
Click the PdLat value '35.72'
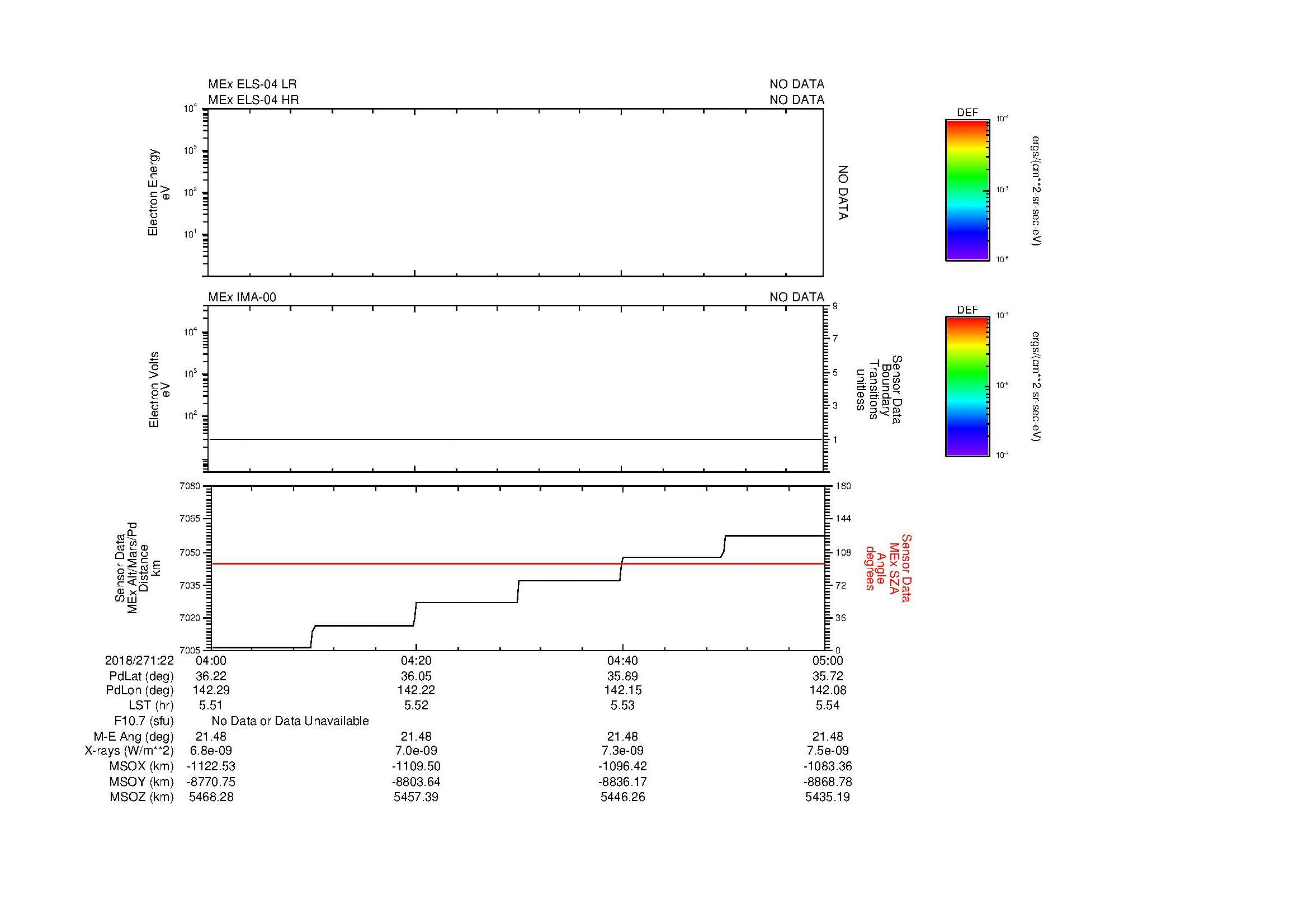pos(828,676)
